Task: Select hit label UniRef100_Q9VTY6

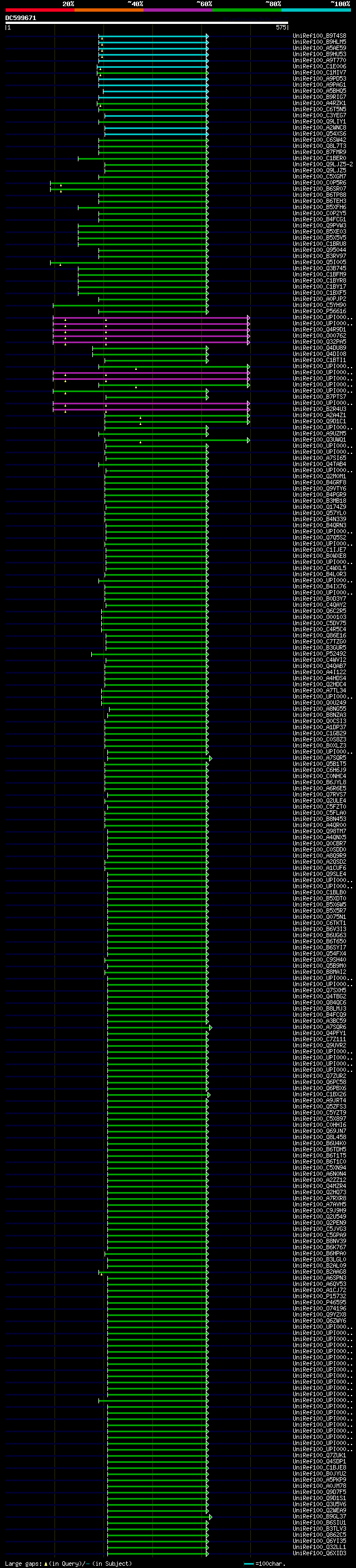Action: click(x=319, y=488)
